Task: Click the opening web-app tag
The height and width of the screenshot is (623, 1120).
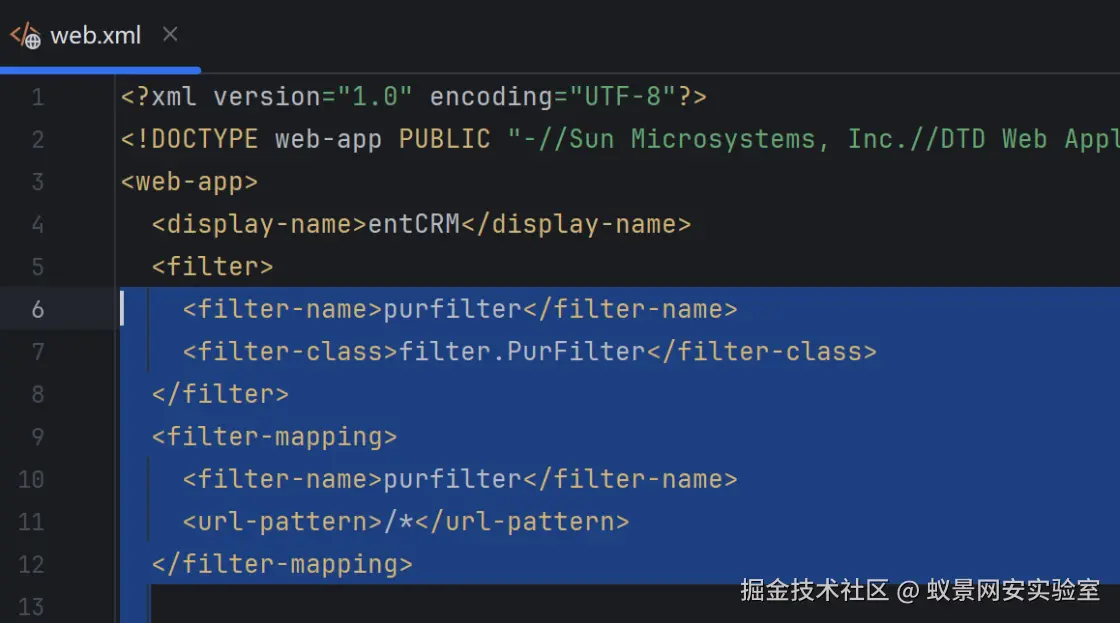Action: pyautogui.click(x=189, y=182)
